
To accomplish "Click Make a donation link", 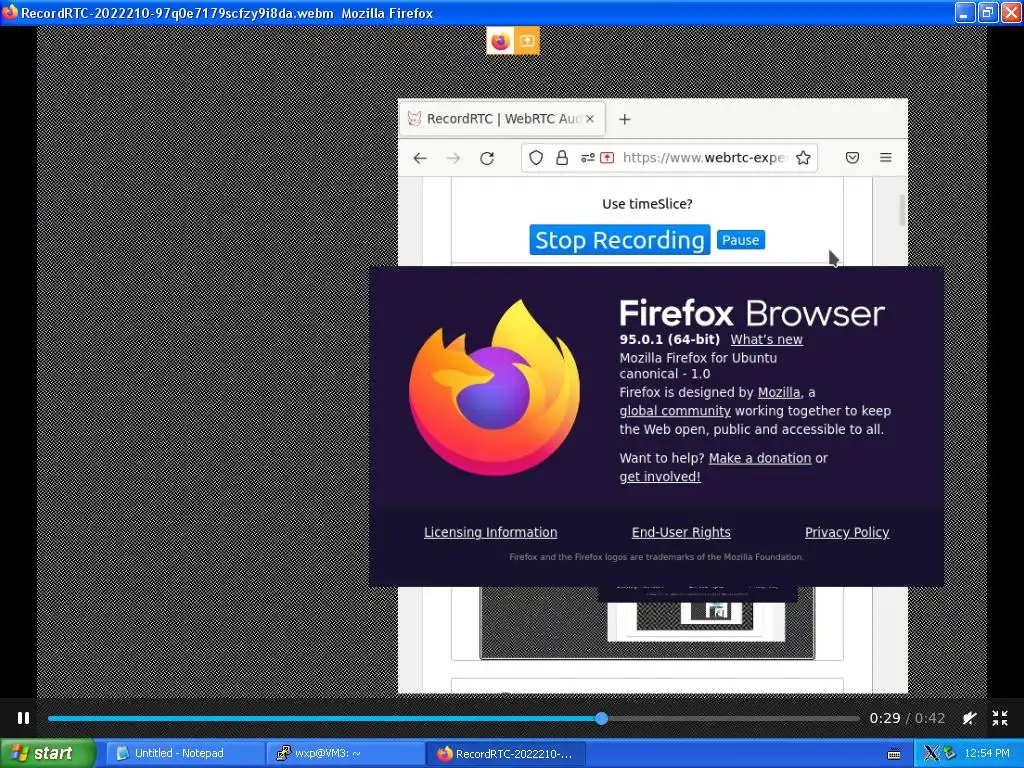I will 760,458.
